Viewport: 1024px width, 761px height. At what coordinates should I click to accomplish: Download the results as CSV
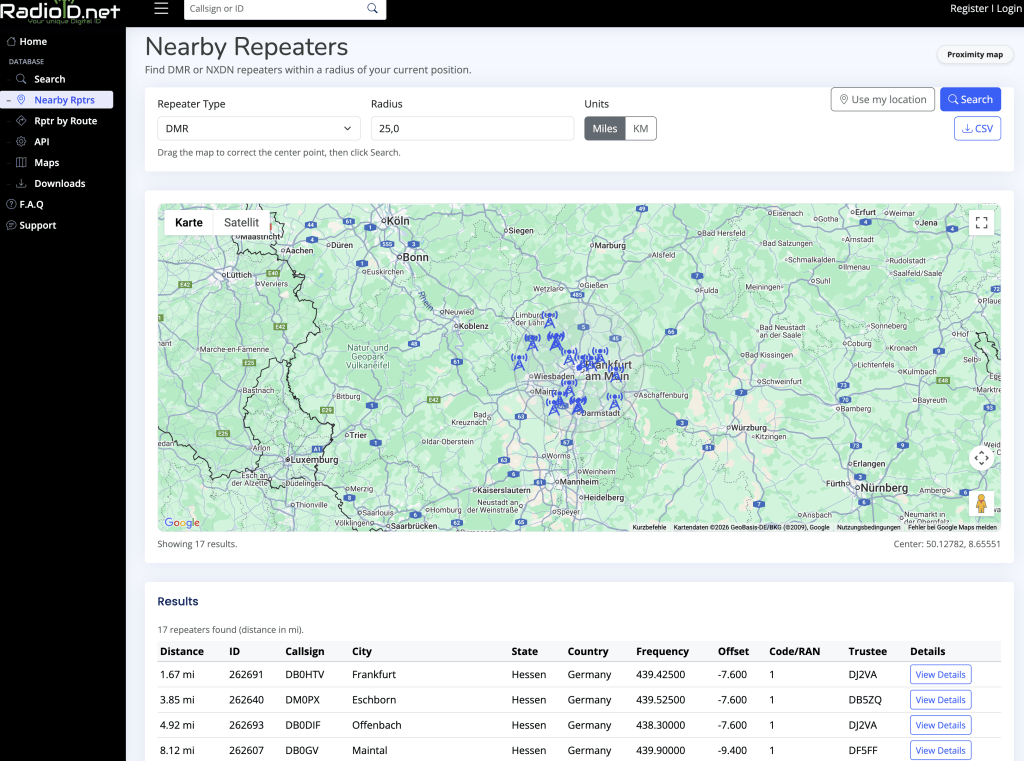[x=977, y=129]
